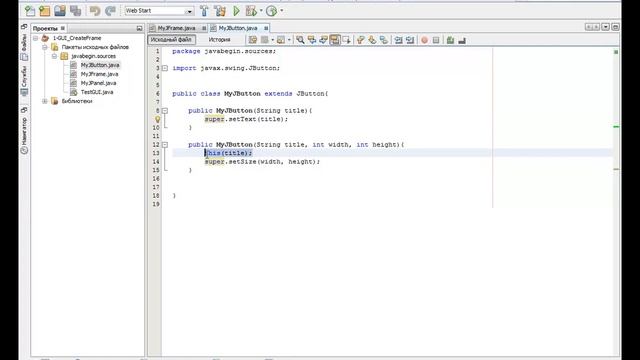Close the Проекты panel tab
The height and width of the screenshot is (360, 640).
[62, 28]
